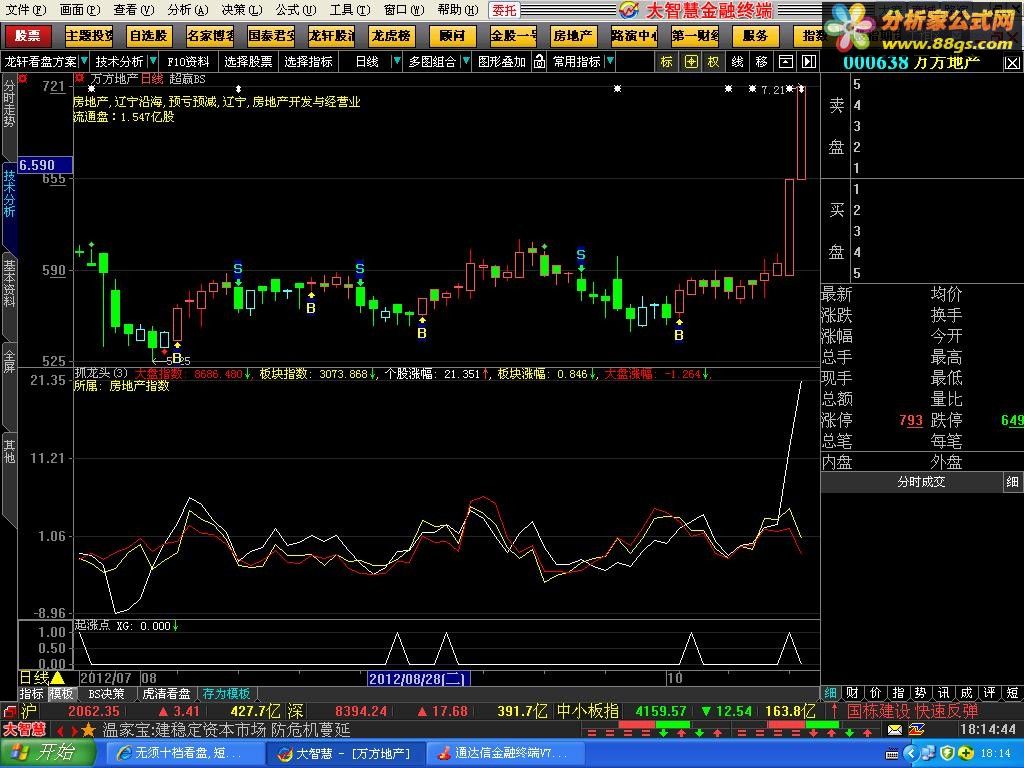Select the 势 trend tab

click(x=921, y=693)
